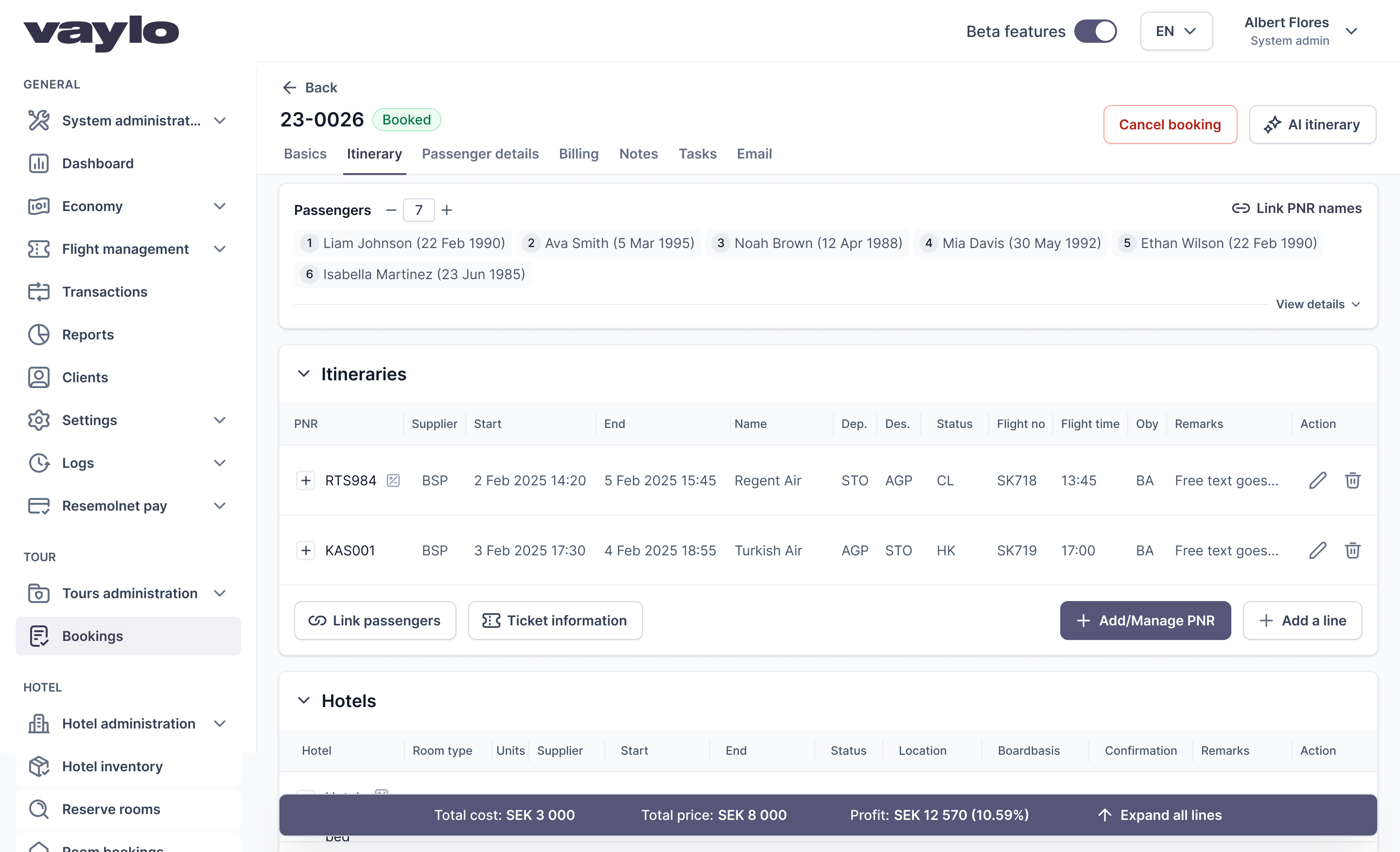Click the Cancel booking button

1169,124
